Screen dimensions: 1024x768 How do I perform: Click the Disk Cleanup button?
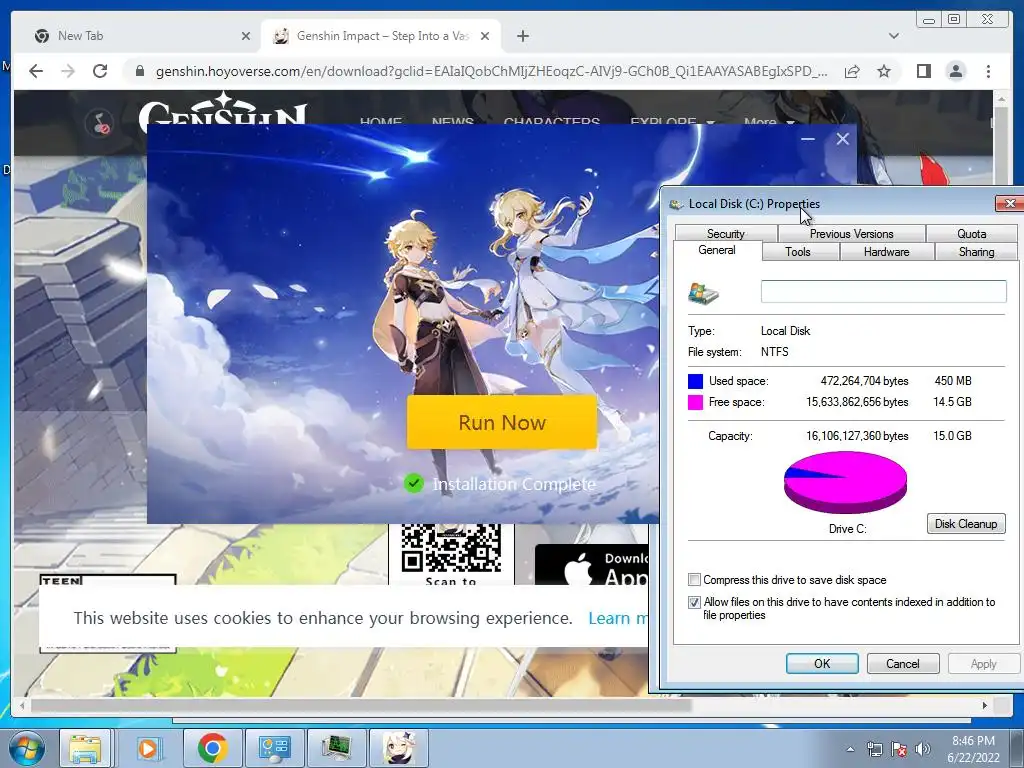click(x=965, y=524)
